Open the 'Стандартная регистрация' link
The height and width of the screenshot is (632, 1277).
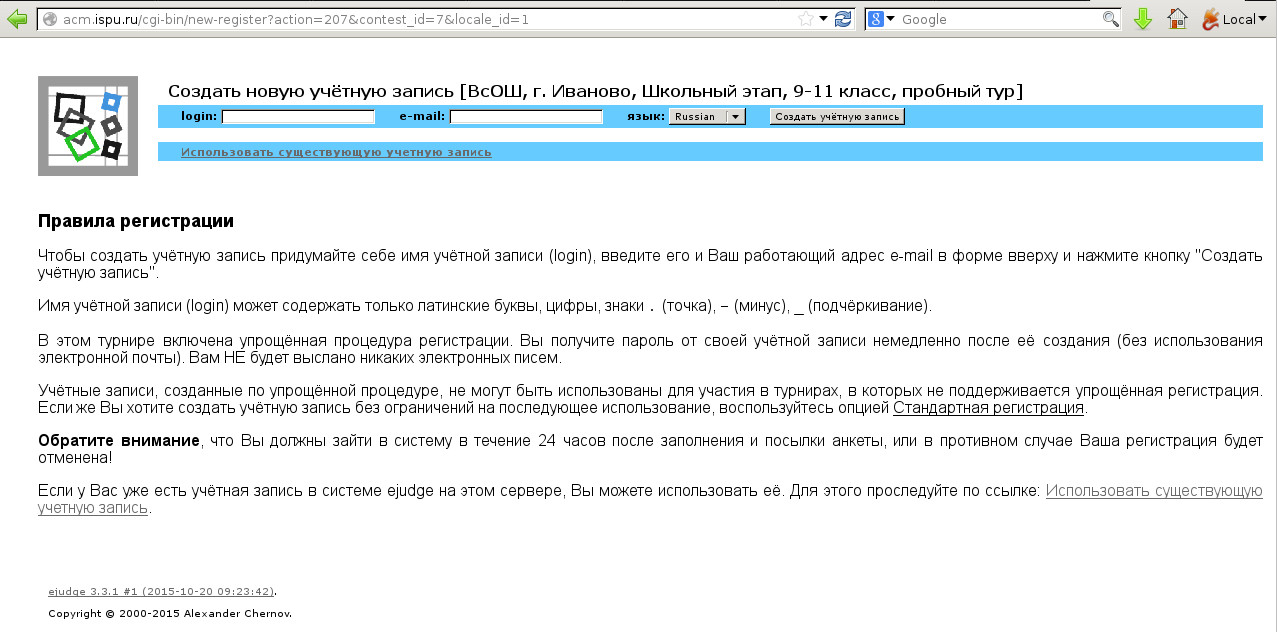click(x=988, y=408)
